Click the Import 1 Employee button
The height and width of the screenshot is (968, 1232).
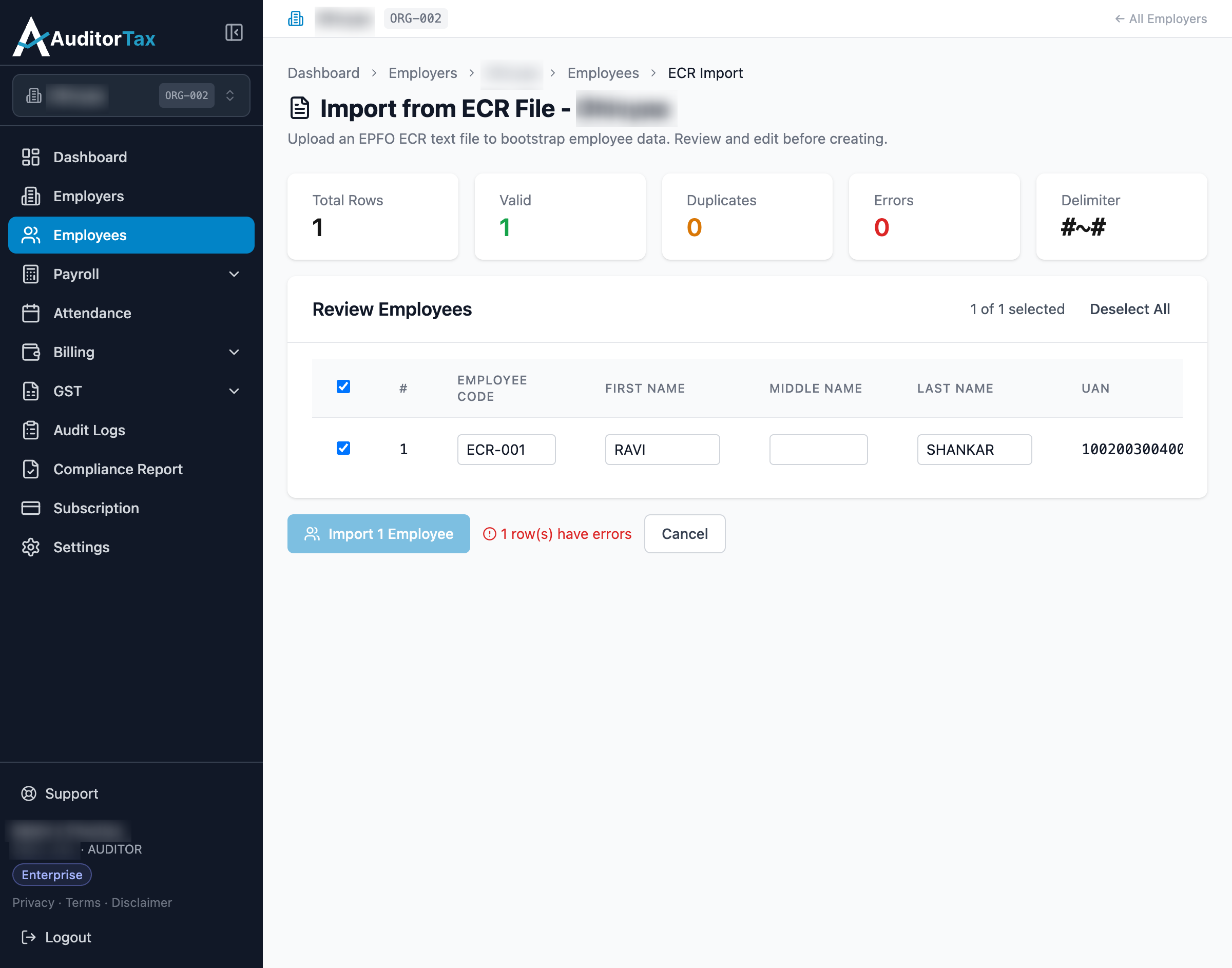click(378, 534)
